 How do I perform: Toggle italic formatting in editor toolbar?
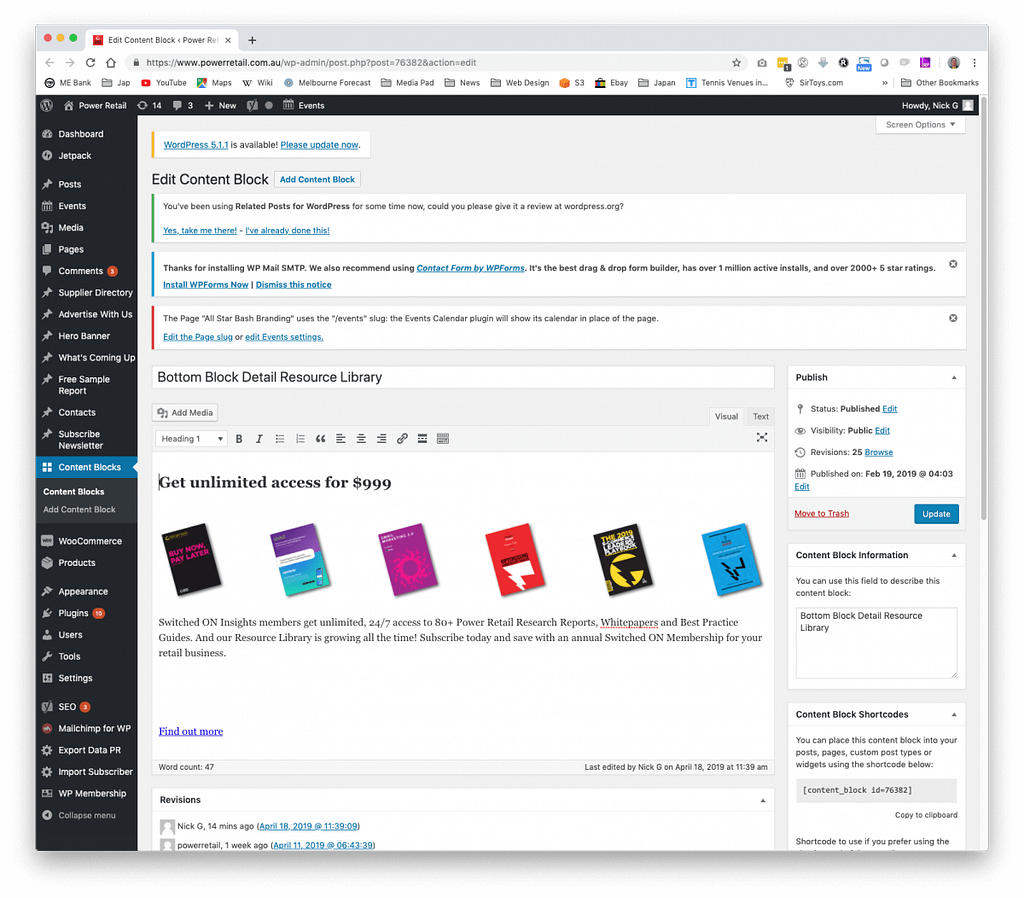click(x=259, y=439)
